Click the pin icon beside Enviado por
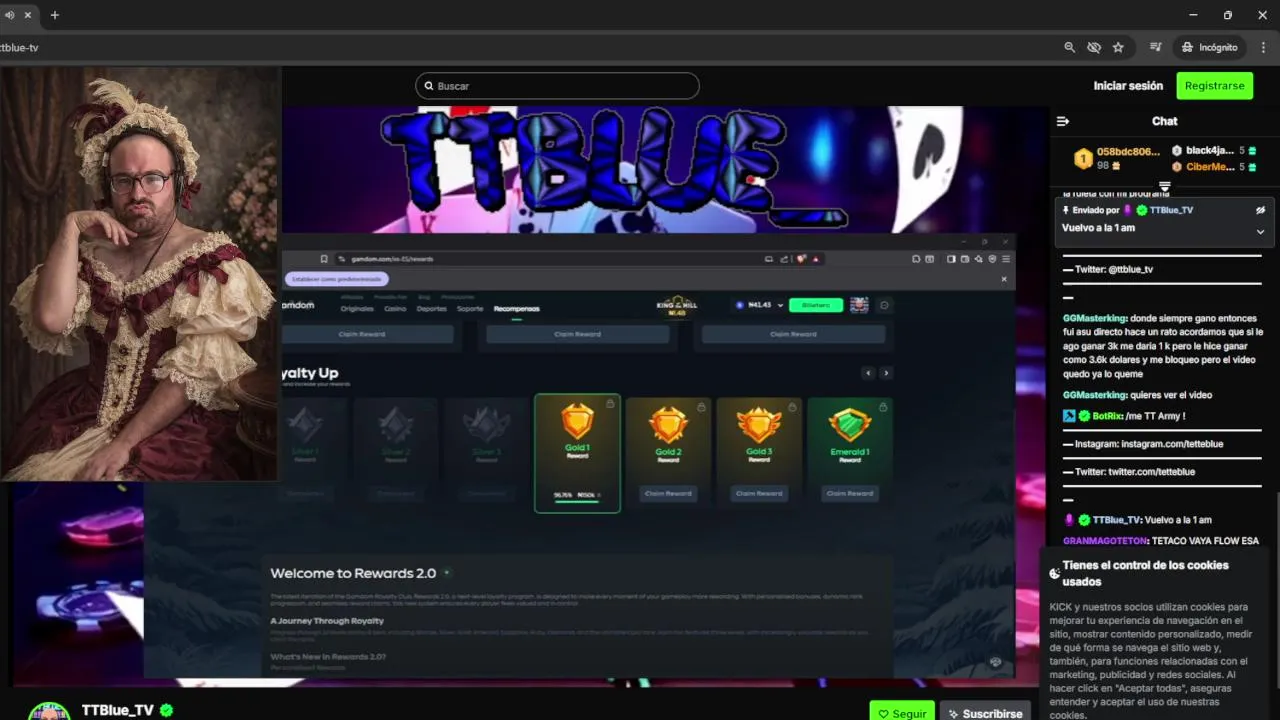1280x720 pixels. [x=1066, y=210]
